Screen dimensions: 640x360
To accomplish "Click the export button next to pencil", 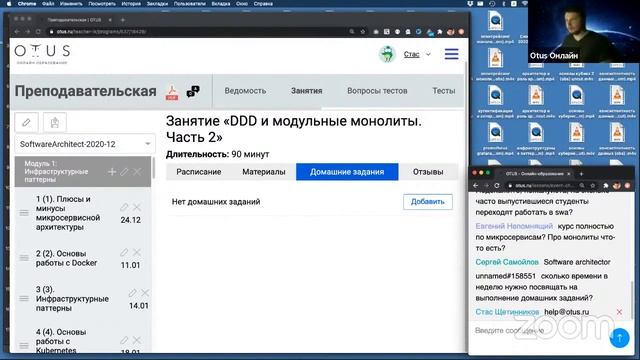I will [55, 122].
